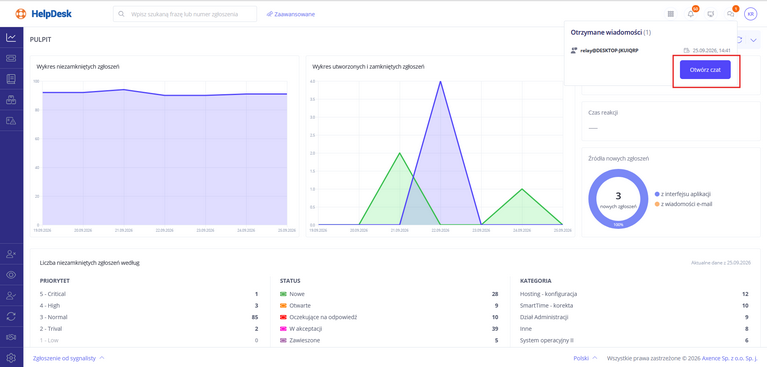Image resolution: width=767 pixels, height=367 pixels.
Task: Click the image alert icon in sidebar
Action: click(x=11, y=120)
